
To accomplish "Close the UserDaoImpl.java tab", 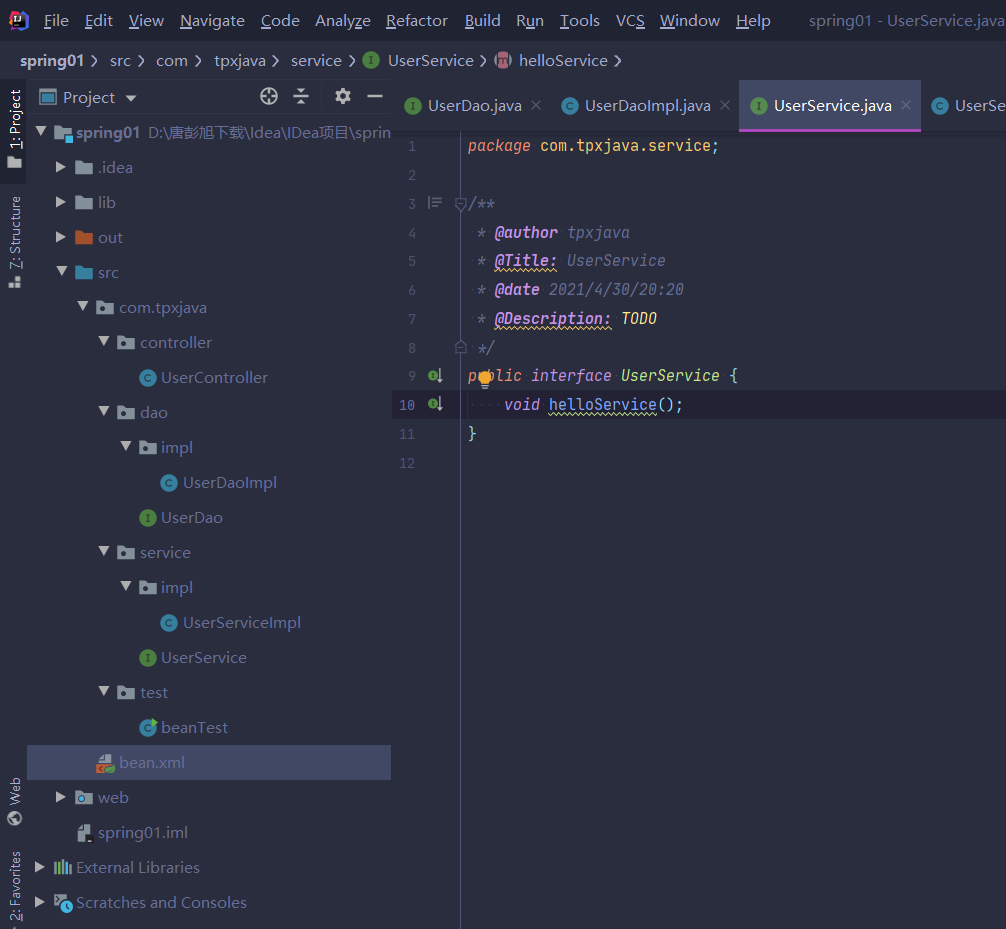I will pyautogui.click(x=725, y=105).
